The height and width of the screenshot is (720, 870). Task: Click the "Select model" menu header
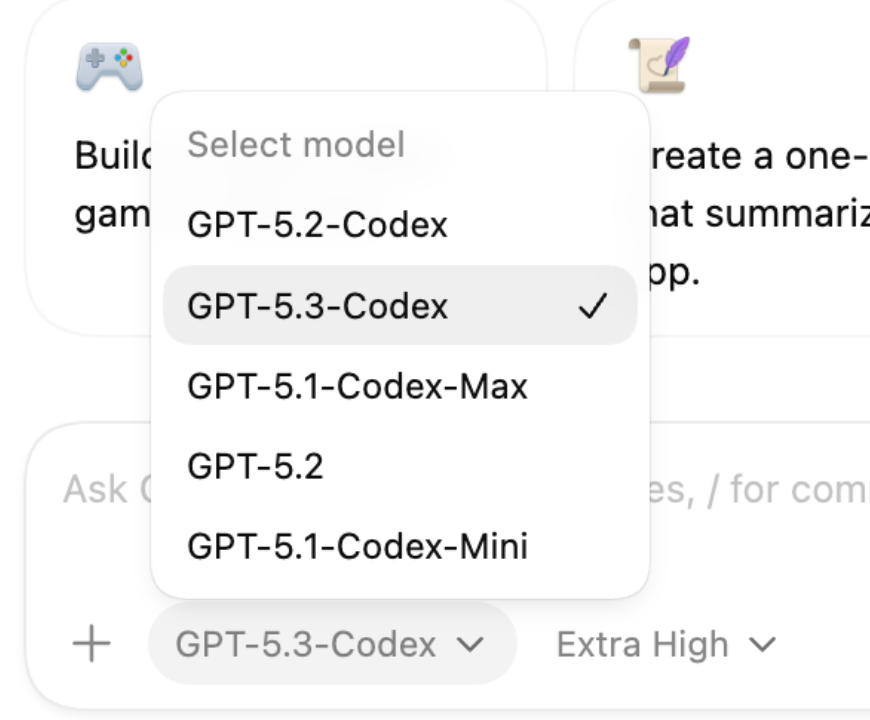(x=296, y=145)
